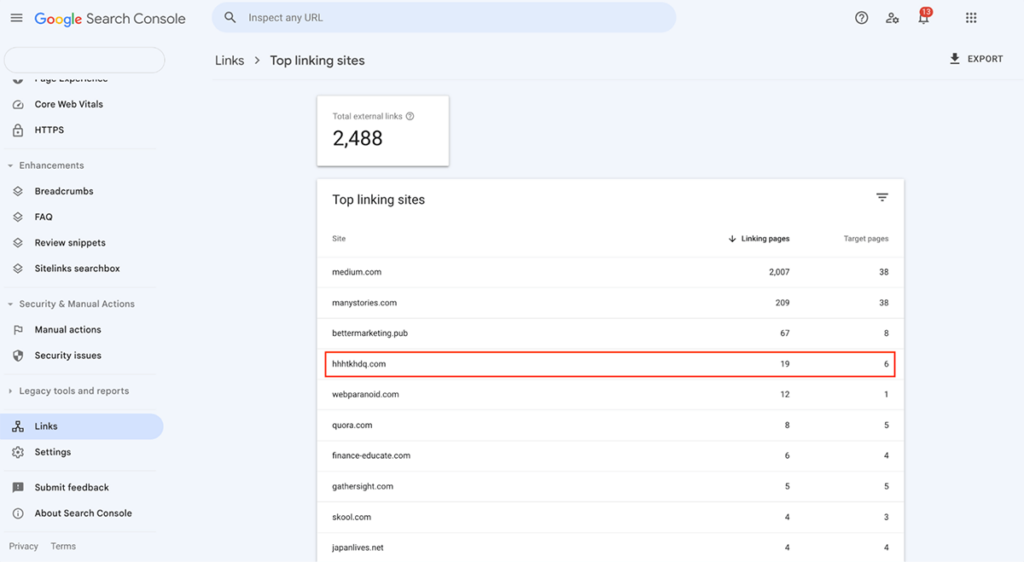Viewport: 1024px width, 562px height.
Task: Go back to Links breadcrumb
Action: (x=229, y=61)
